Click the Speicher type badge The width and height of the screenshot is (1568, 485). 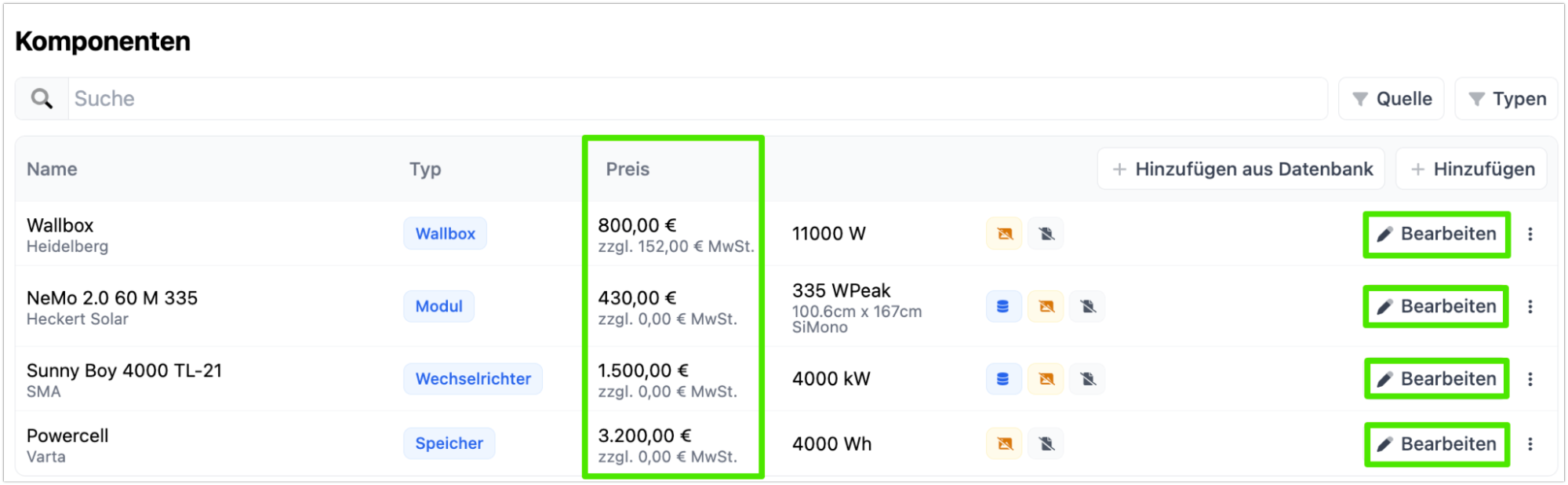[x=449, y=443]
